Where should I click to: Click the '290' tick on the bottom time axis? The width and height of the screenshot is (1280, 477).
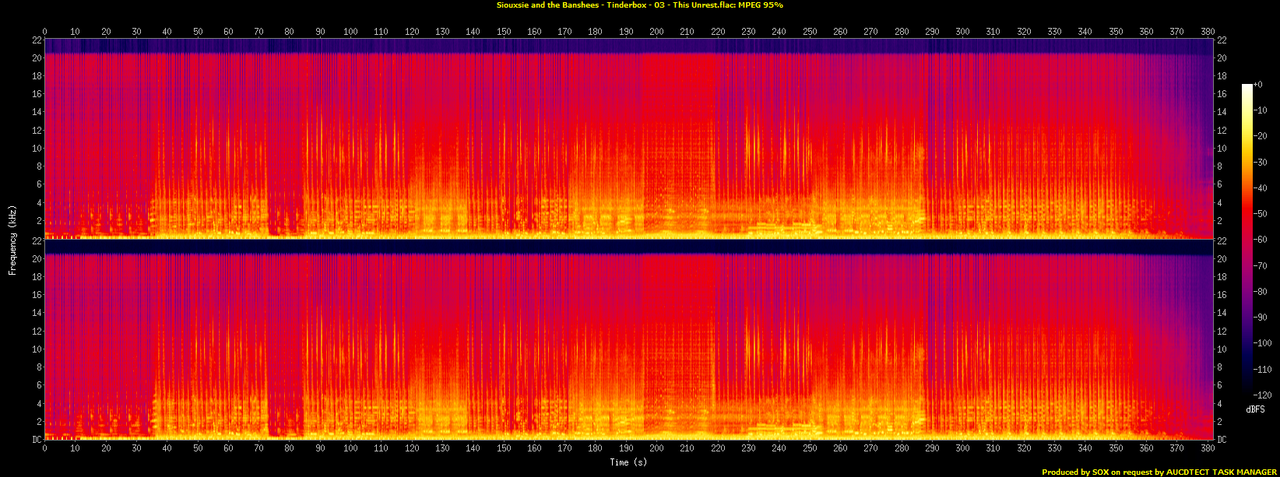932,449
